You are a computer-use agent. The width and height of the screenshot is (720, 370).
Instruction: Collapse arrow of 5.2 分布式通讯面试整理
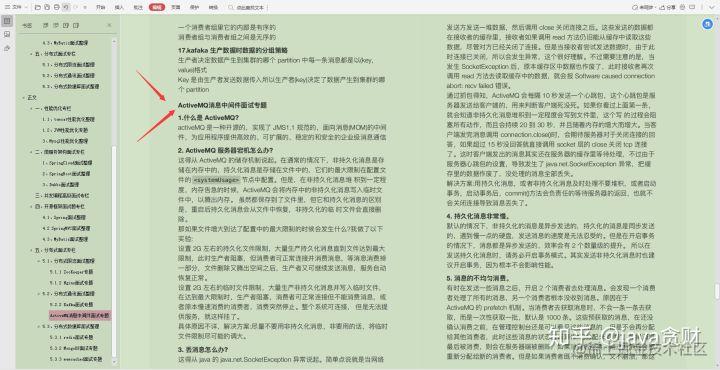(39, 293)
